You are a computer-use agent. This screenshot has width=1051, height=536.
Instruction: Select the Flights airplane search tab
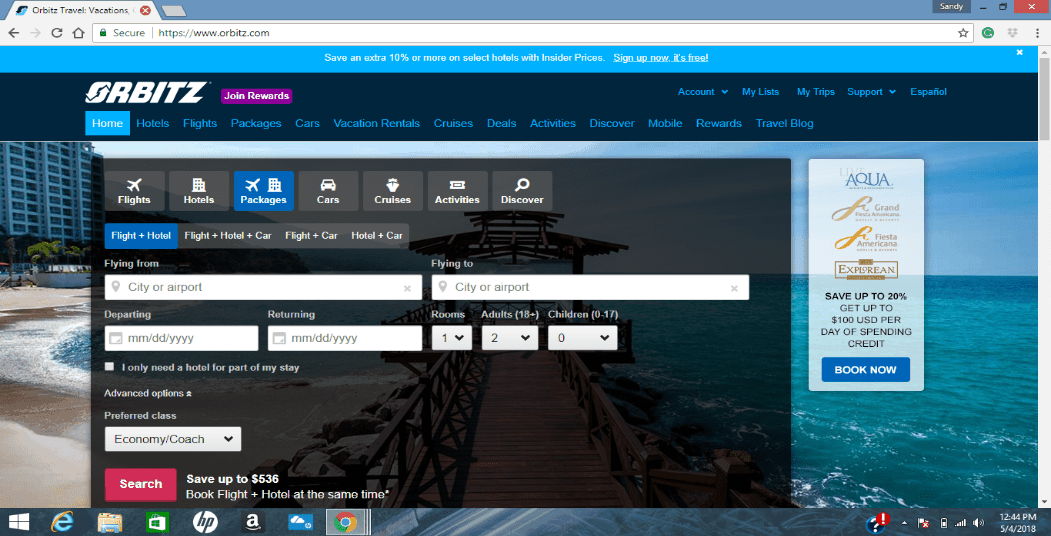(134, 191)
